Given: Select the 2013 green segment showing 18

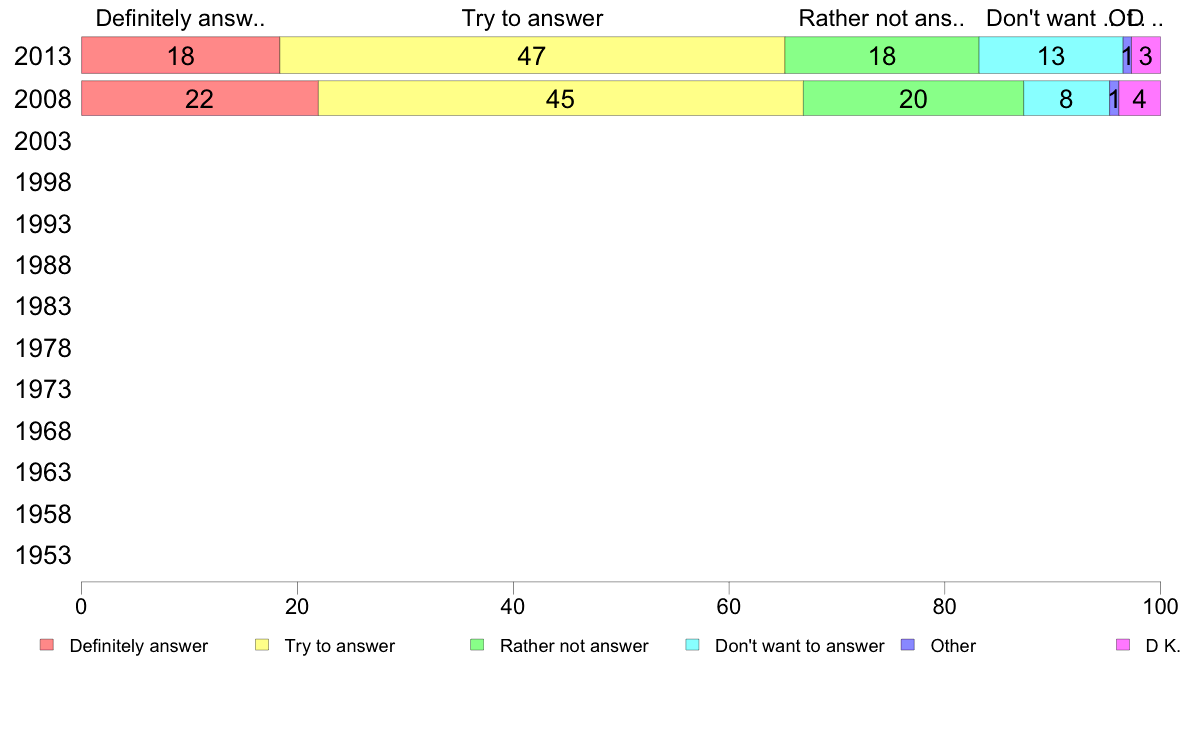Looking at the screenshot, I should click(882, 55).
